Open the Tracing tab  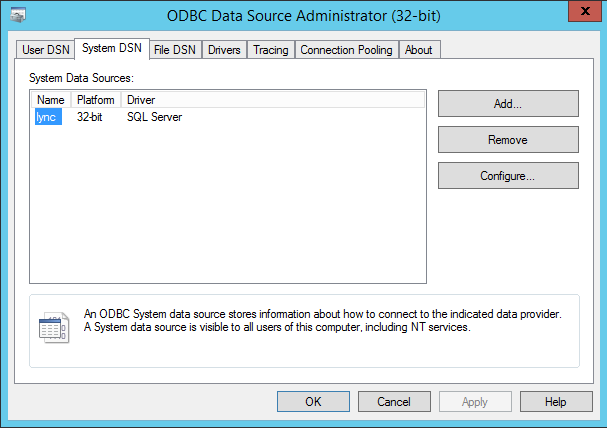coord(270,50)
